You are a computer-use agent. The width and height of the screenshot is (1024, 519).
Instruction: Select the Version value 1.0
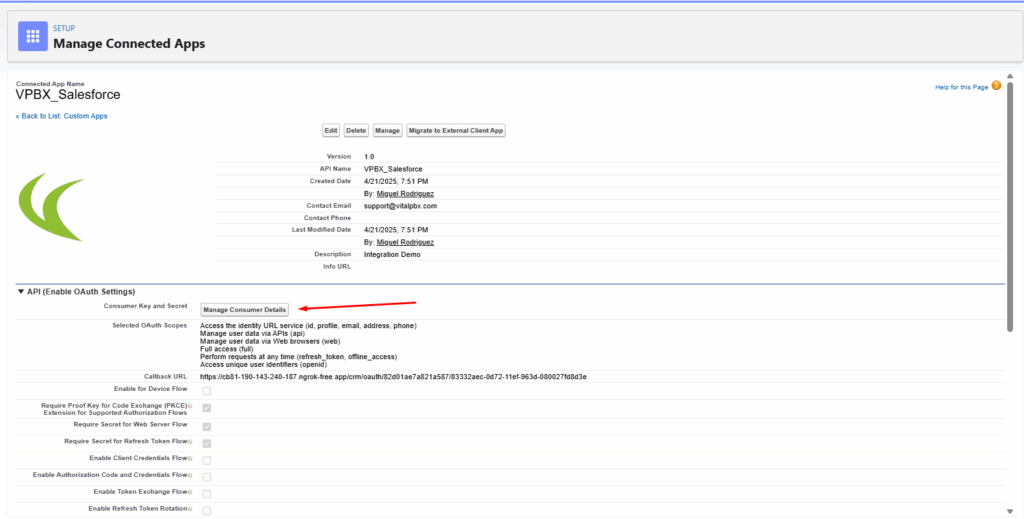click(369, 157)
